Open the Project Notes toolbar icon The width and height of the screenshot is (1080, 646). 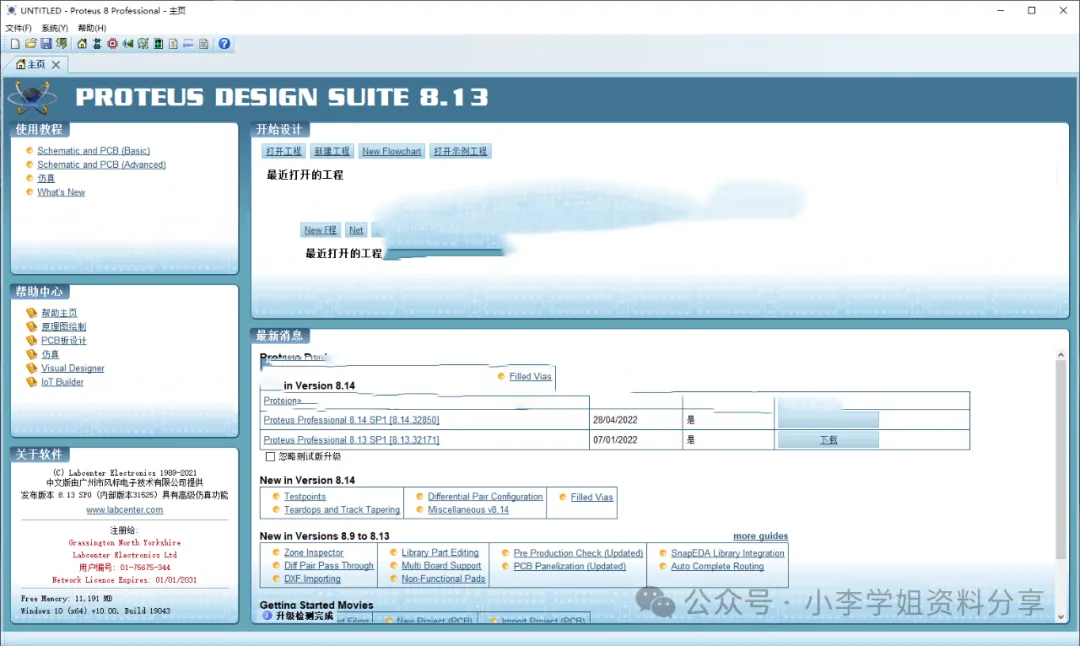pos(203,43)
